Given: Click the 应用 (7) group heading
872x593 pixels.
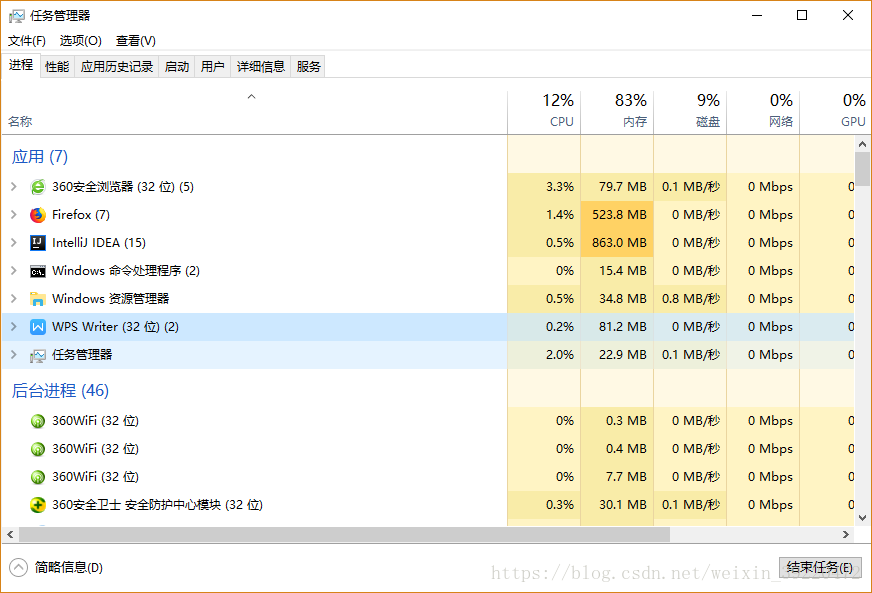Looking at the screenshot, I should point(40,157).
